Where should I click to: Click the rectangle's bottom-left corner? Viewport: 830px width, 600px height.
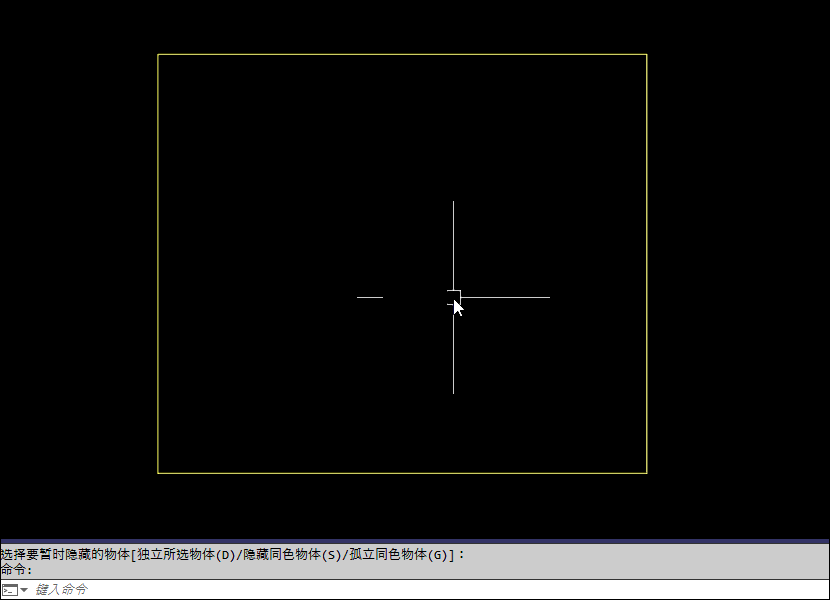(158, 473)
